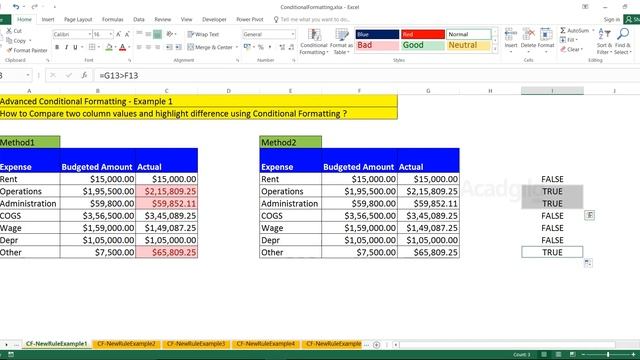Apply the Fill Color bucket
The width and height of the screenshot is (640, 360).
pos(109,47)
